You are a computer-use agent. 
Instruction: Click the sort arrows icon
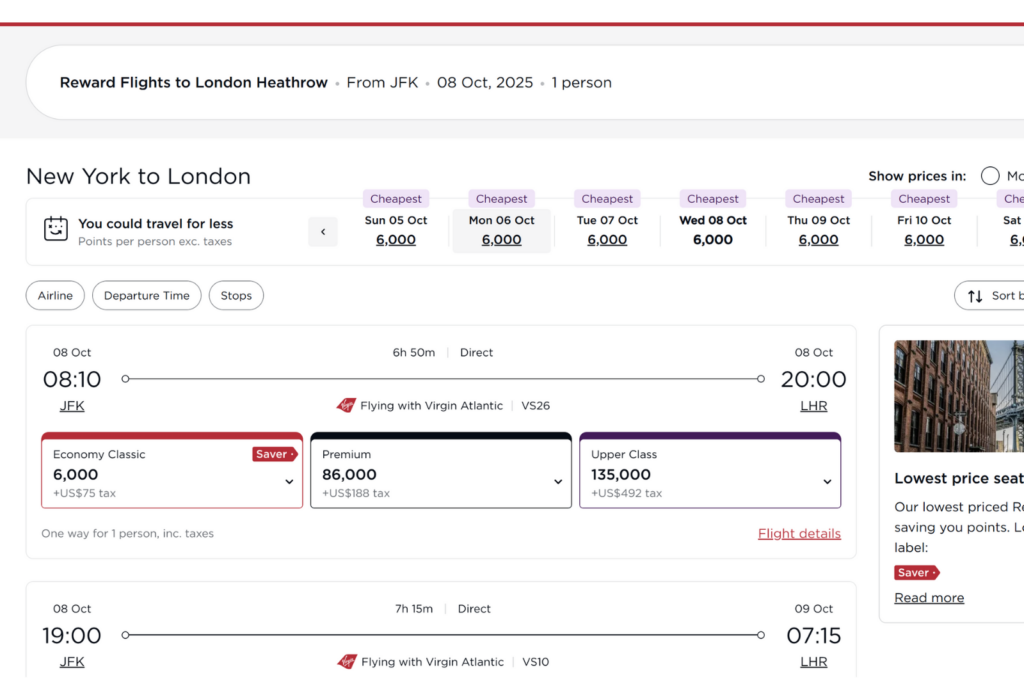tap(975, 296)
